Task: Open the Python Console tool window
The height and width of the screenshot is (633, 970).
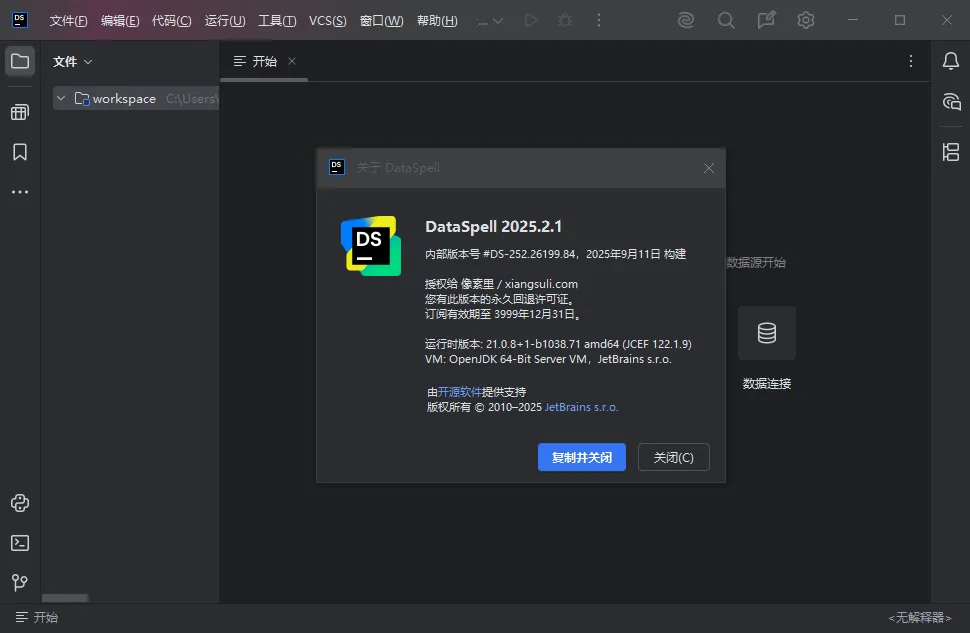Action: pyautogui.click(x=19, y=503)
